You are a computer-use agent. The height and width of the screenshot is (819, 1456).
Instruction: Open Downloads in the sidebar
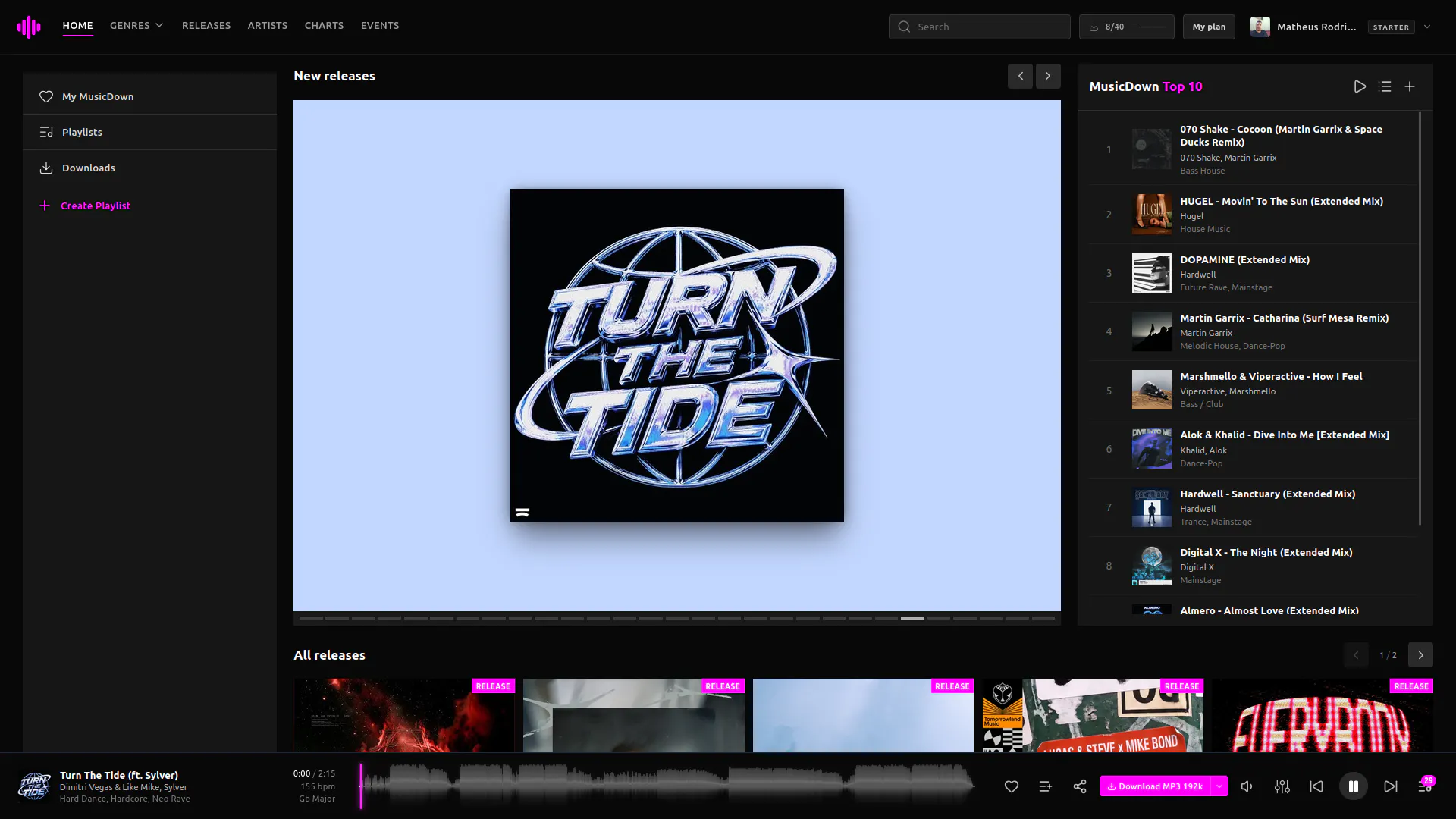(x=149, y=168)
